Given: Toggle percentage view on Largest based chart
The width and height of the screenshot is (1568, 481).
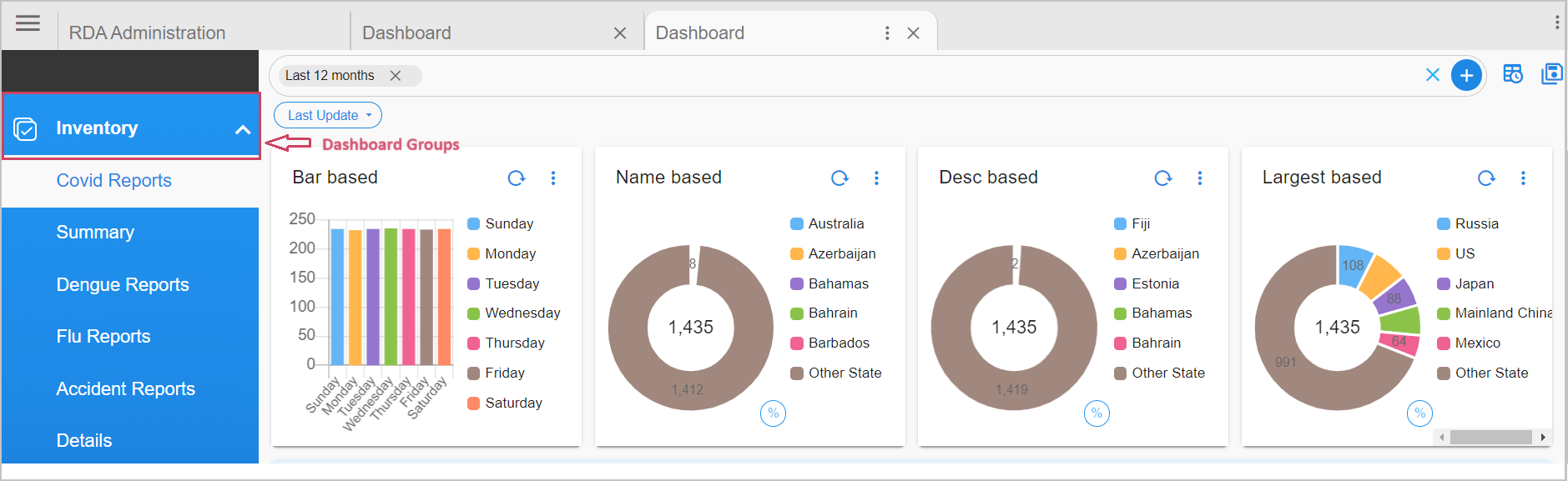Looking at the screenshot, I should [x=1419, y=413].
